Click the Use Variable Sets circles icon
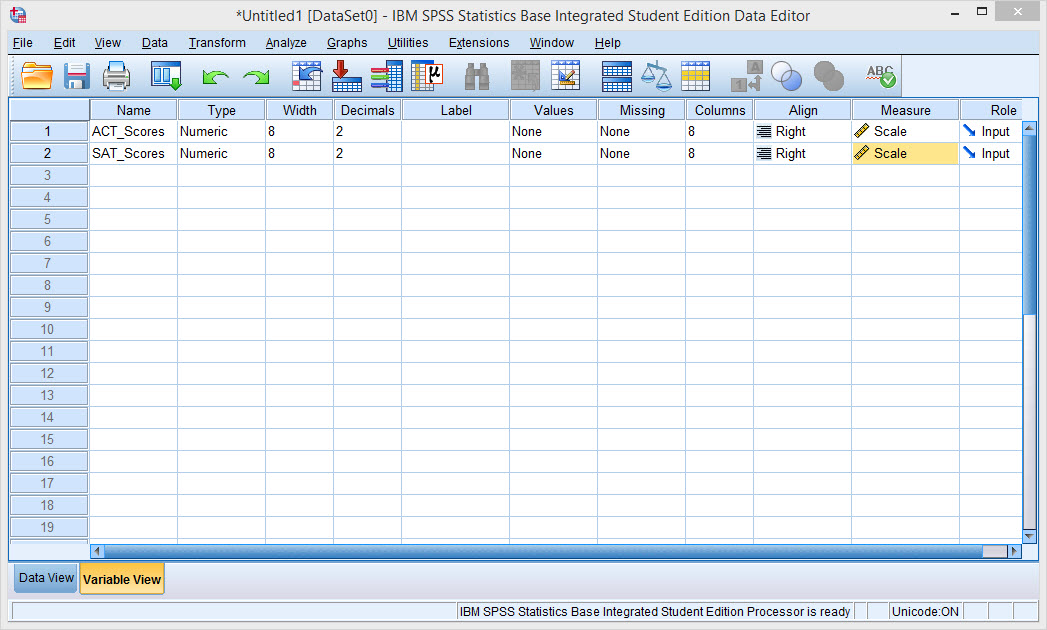 click(x=787, y=75)
